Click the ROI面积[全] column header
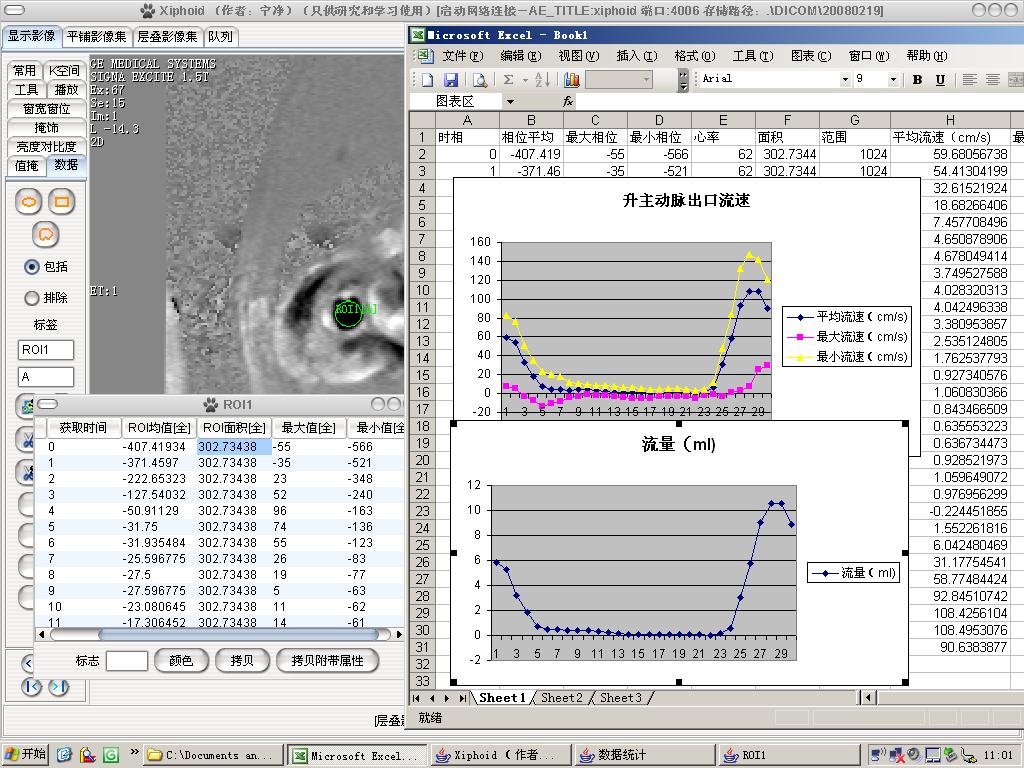This screenshot has height=768, width=1024. 234,428
